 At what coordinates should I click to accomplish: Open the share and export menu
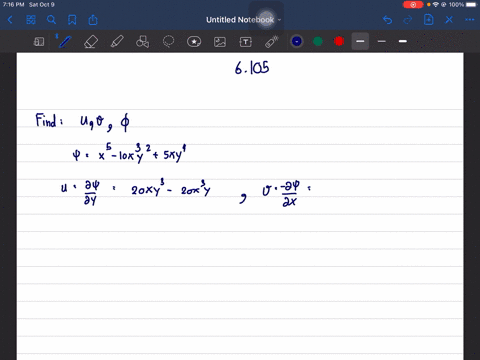click(x=93, y=20)
